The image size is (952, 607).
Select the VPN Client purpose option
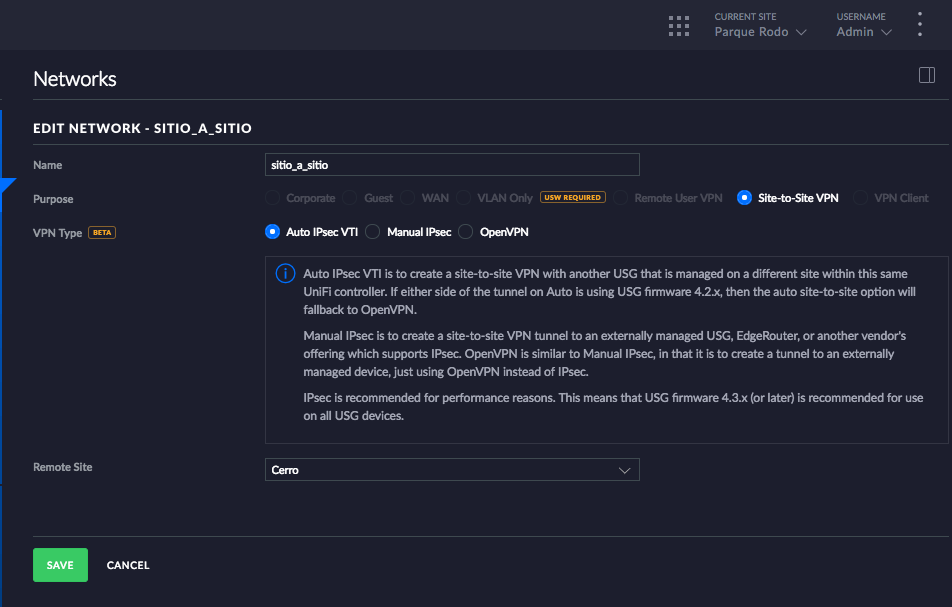(860, 198)
